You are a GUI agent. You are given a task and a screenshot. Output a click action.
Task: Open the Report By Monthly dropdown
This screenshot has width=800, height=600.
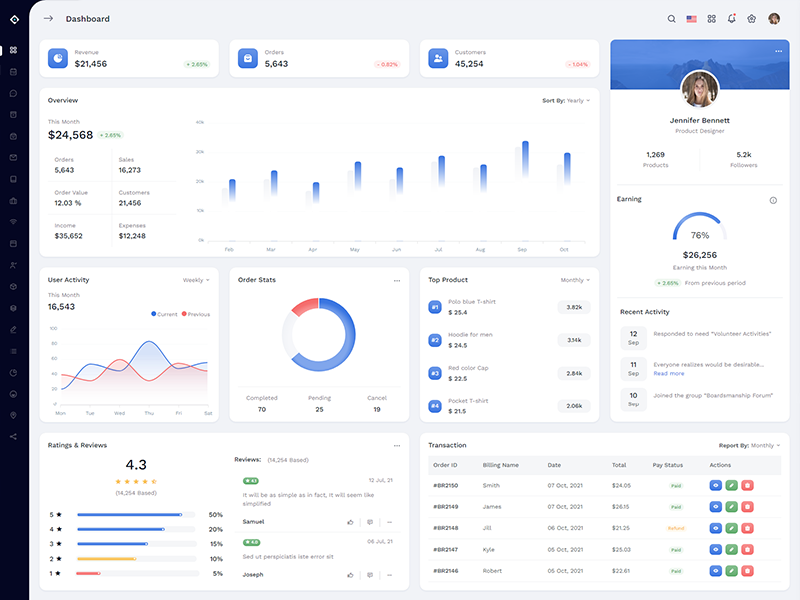coord(750,445)
